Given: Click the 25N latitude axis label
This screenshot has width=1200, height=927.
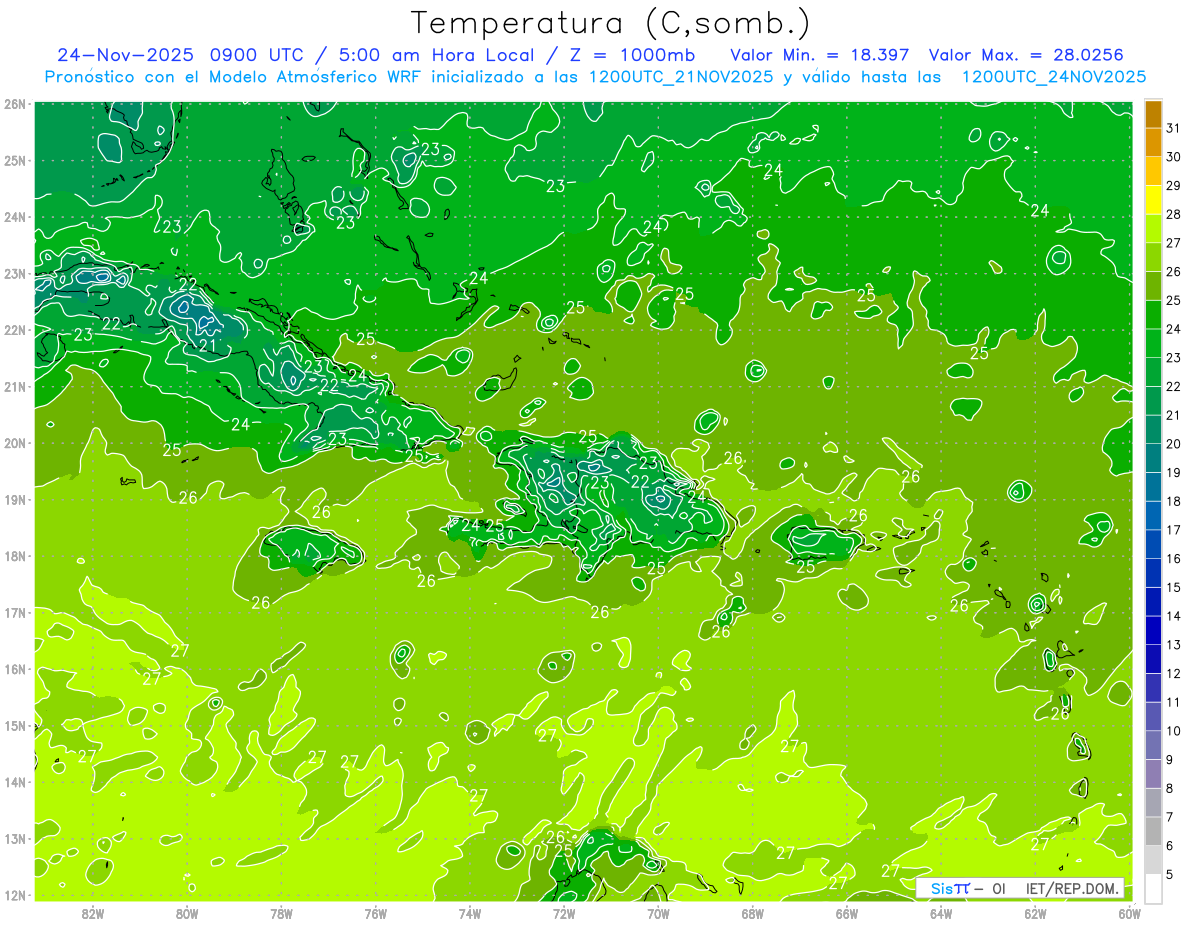Looking at the screenshot, I should click(15, 160).
